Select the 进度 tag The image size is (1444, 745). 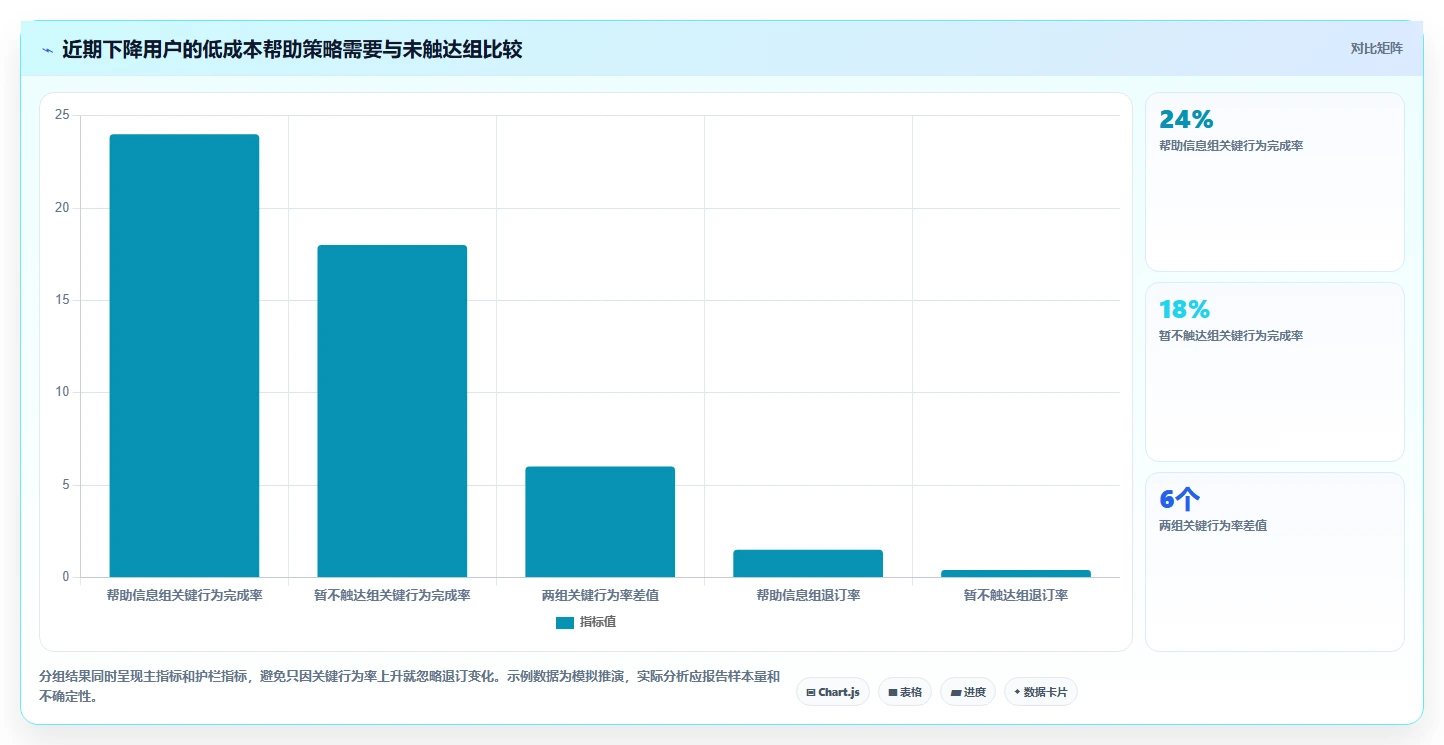tap(968, 692)
